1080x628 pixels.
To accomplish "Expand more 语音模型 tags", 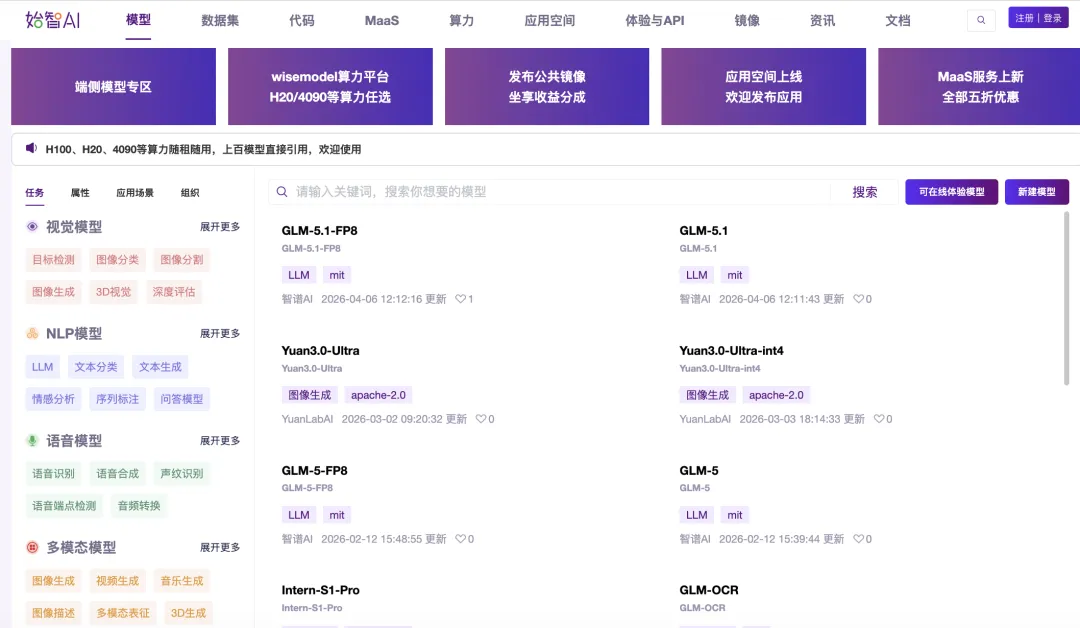I will 220,441.
